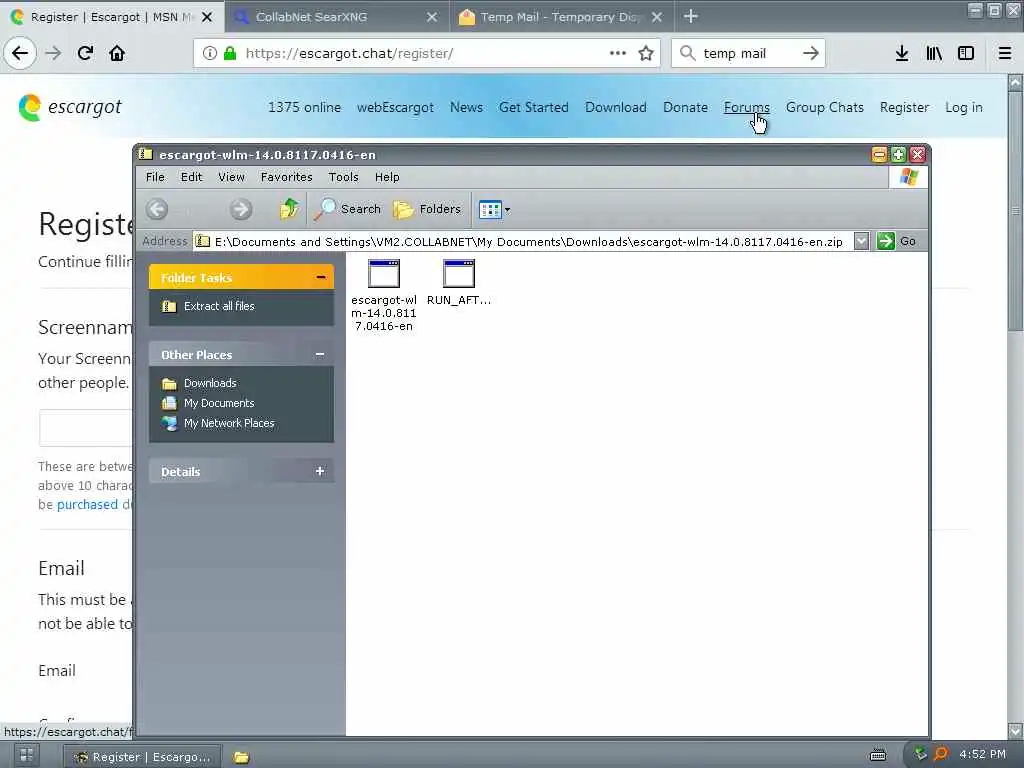Click the 4:52 PM taskbar clock
This screenshot has height=768, width=1024.
(x=982, y=754)
